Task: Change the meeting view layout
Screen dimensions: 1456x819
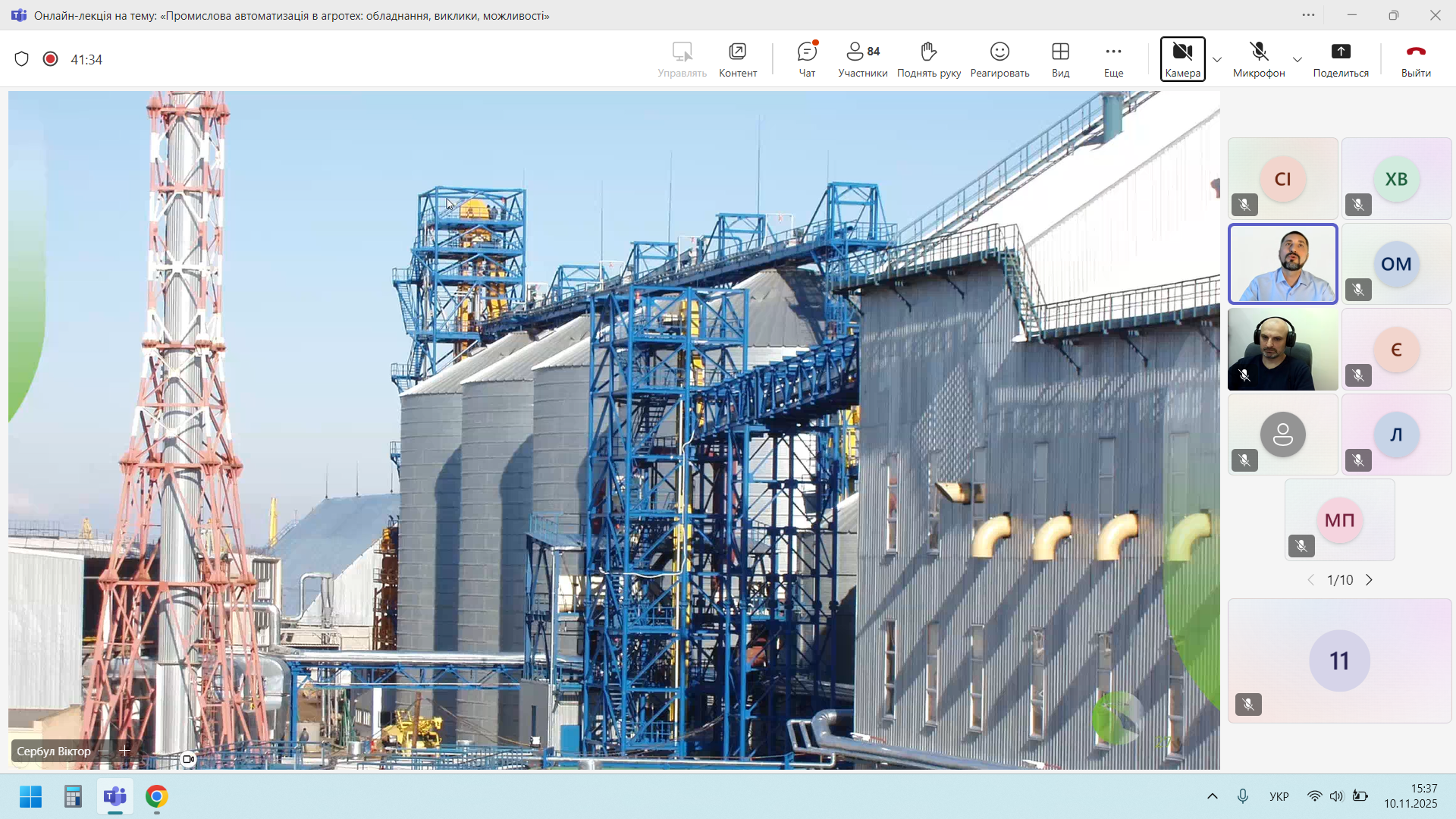Action: (x=1060, y=59)
